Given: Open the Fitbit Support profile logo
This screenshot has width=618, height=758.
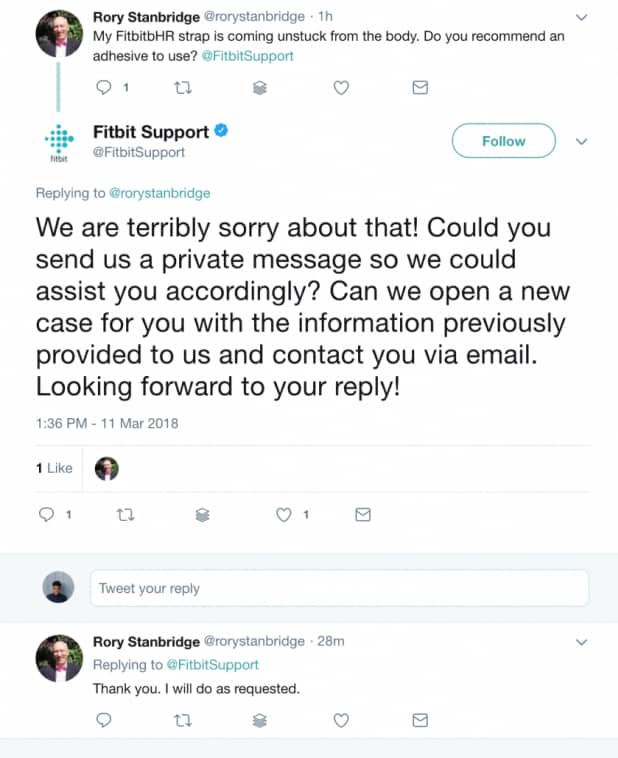Looking at the screenshot, I should 59,142.
